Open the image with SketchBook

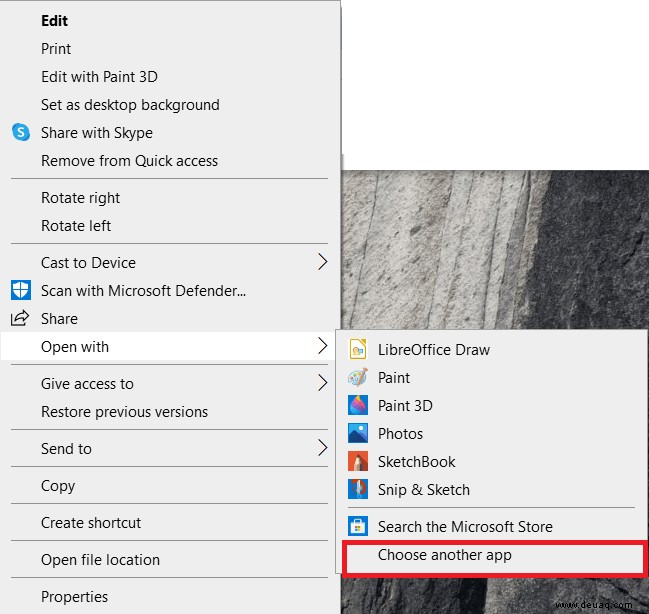(x=491, y=462)
